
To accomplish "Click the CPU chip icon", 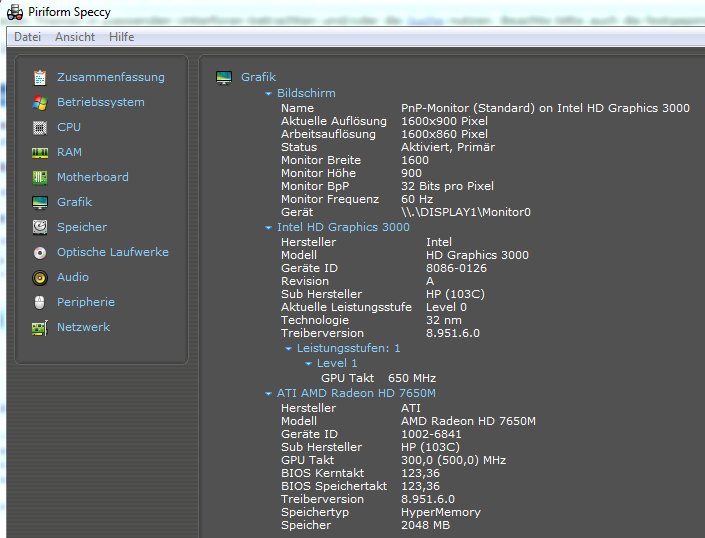I will [40, 128].
